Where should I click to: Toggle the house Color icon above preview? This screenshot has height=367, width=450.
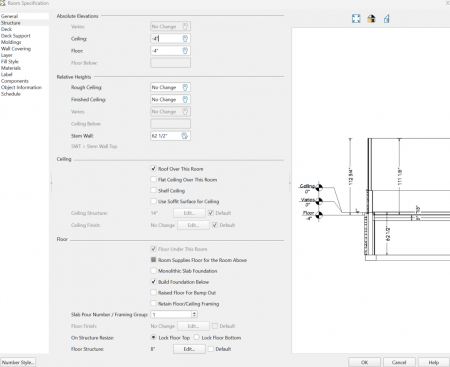[x=371, y=19]
